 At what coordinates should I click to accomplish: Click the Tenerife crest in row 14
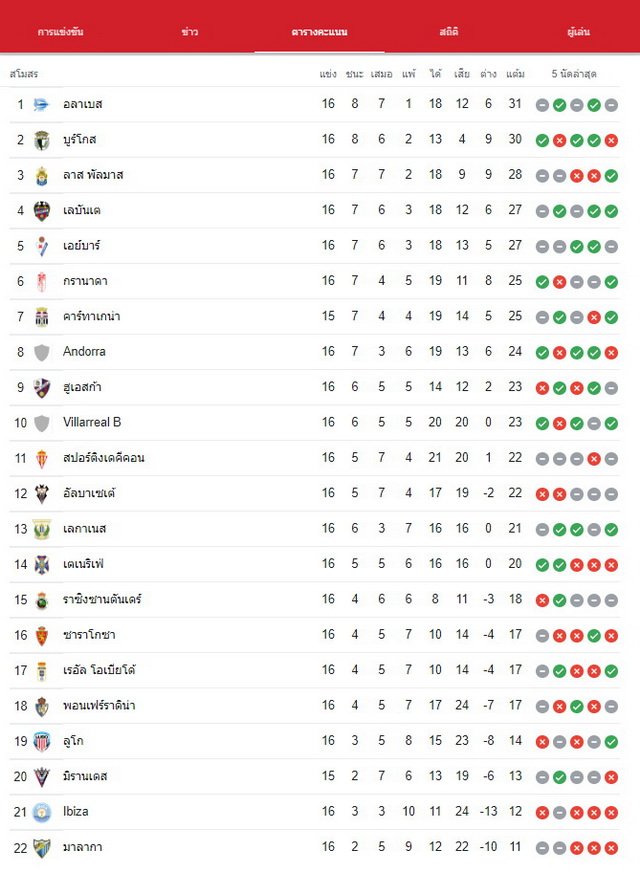click(x=42, y=565)
